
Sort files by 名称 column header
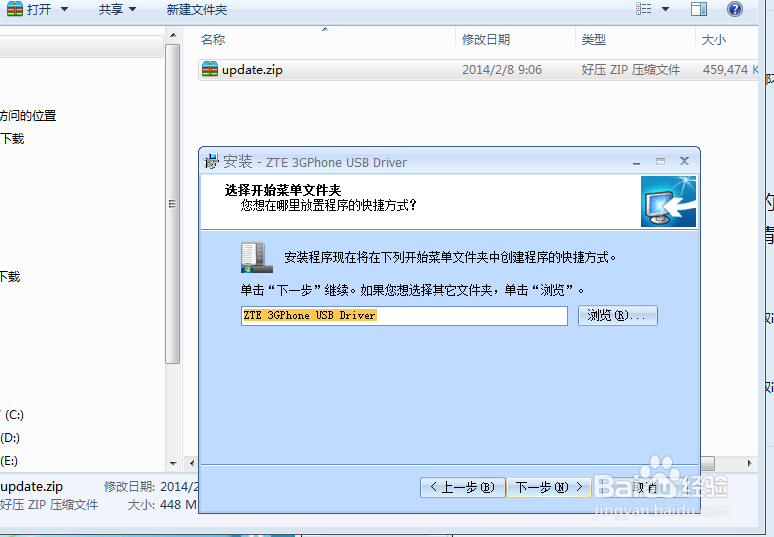point(213,39)
